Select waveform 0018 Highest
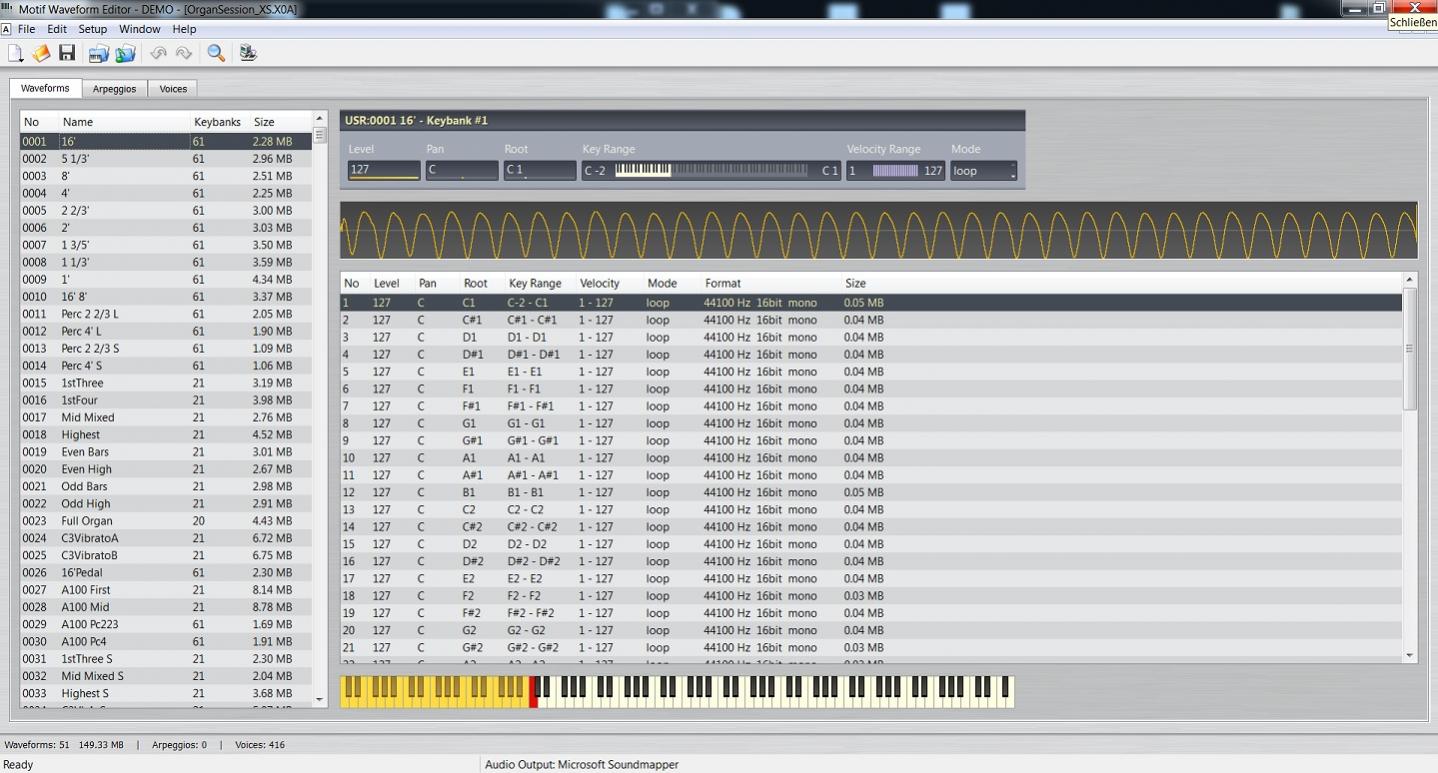 click(x=166, y=435)
